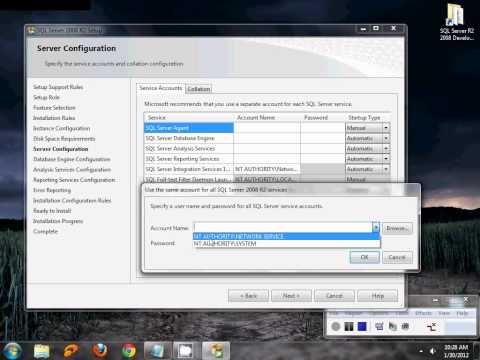Open CamStudio's Effects menu
This screenshot has width=480, height=360.
(424, 313)
